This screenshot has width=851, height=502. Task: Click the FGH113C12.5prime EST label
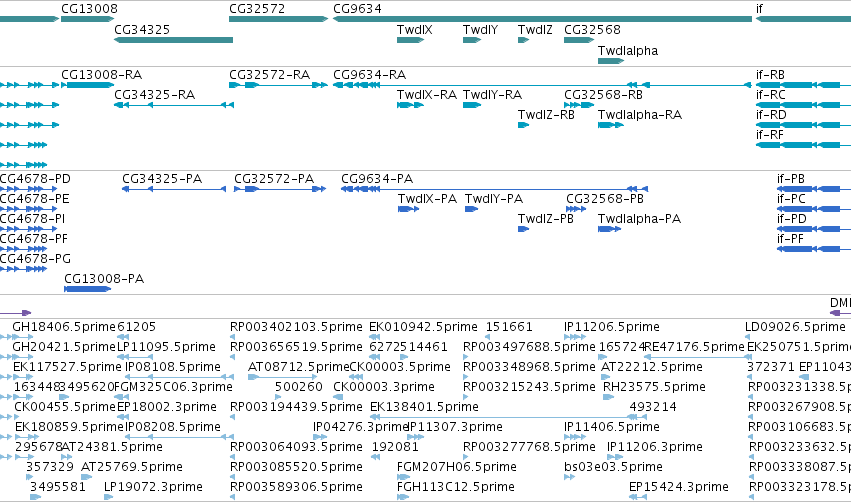pyautogui.click(x=456, y=487)
